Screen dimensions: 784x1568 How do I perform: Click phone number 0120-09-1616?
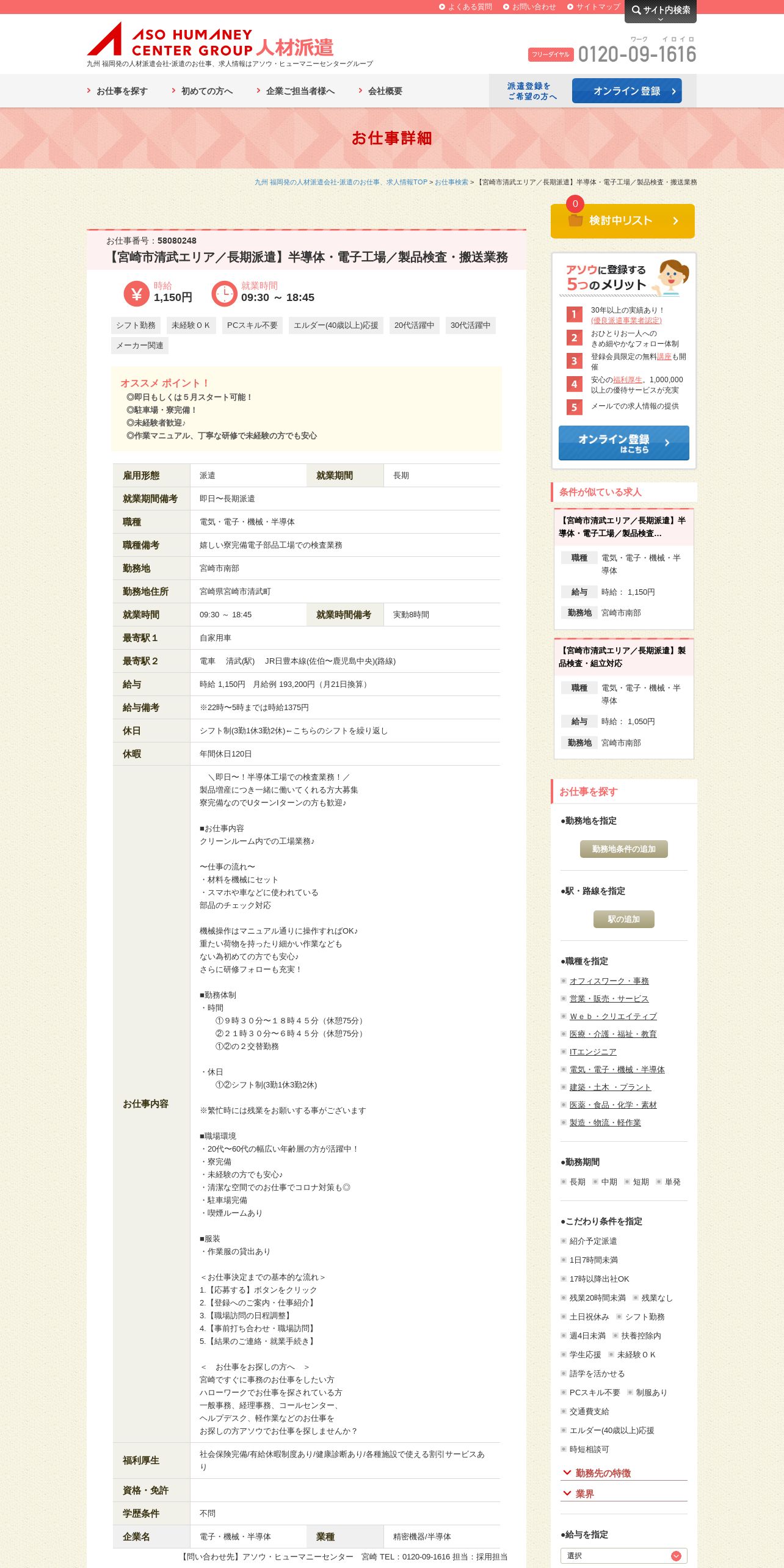(637, 54)
